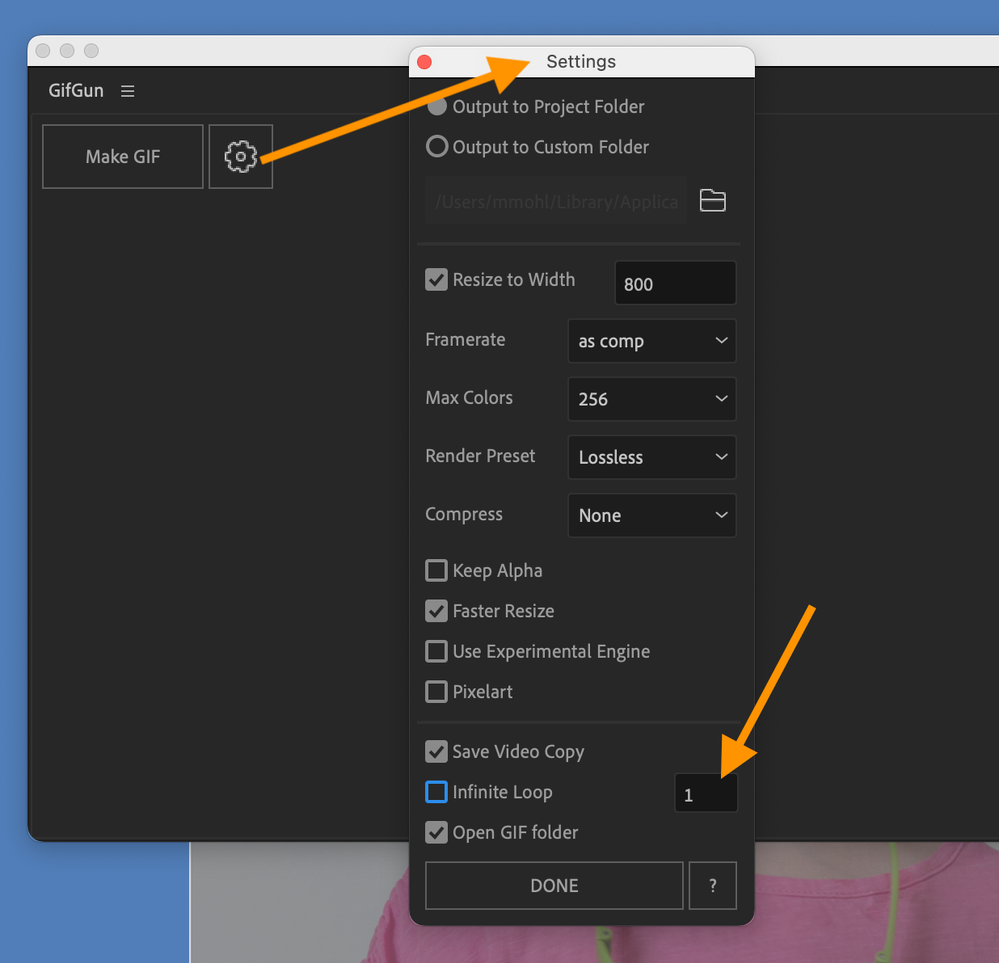Open the Render Preset dropdown showing Lossless
Viewport: 999px width, 963px height.
pos(652,457)
